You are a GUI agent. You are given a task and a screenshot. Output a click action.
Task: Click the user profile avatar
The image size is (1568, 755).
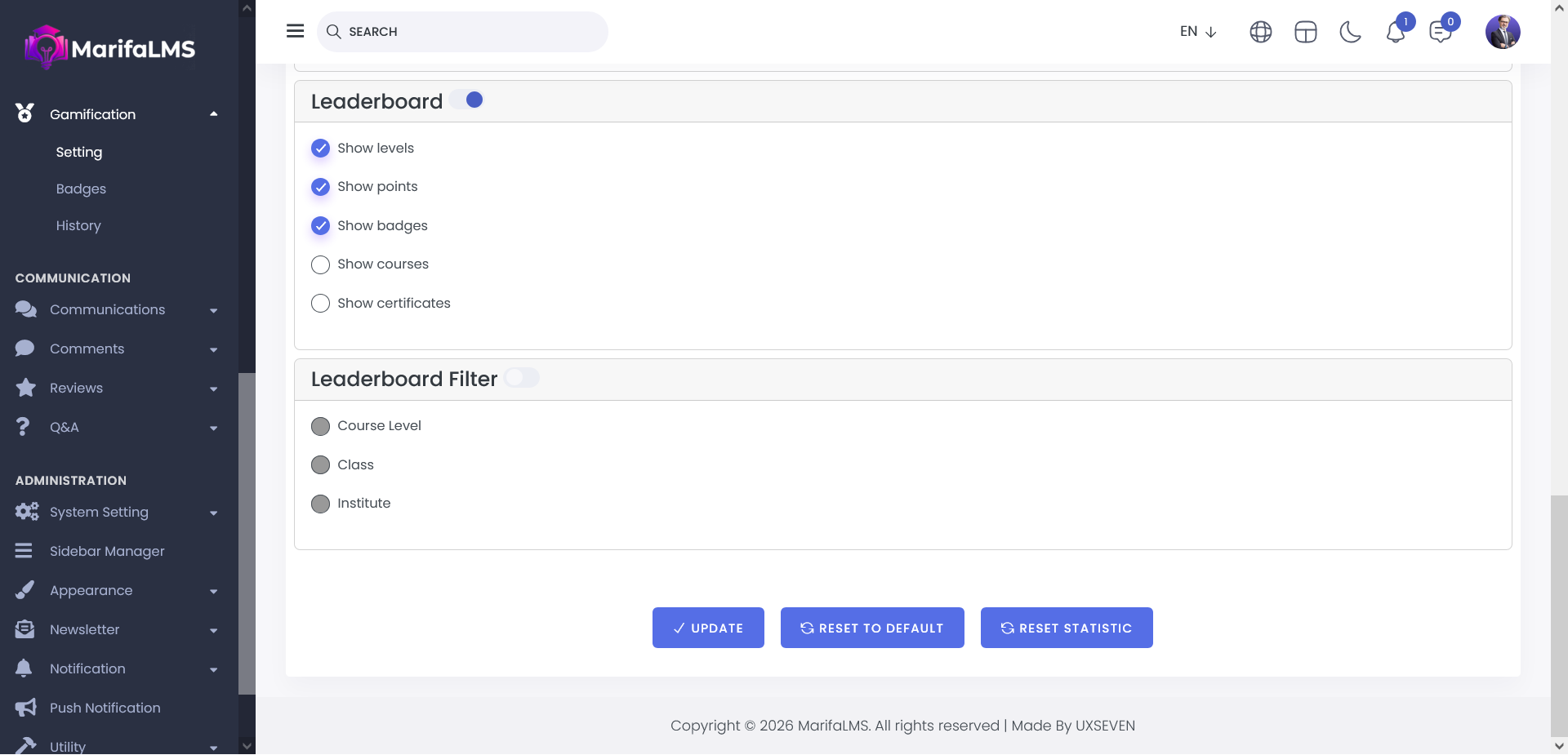click(1502, 32)
